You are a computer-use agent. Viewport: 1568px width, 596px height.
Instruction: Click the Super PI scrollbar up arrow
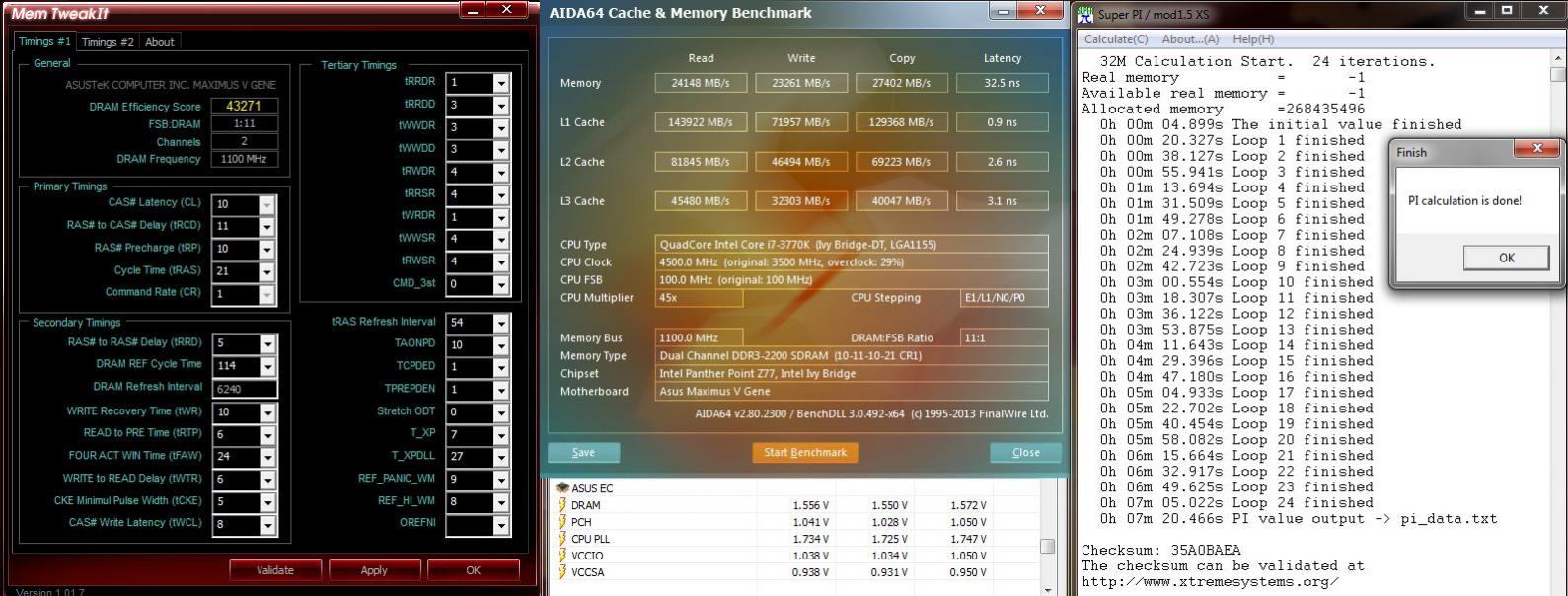click(x=1558, y=58)
